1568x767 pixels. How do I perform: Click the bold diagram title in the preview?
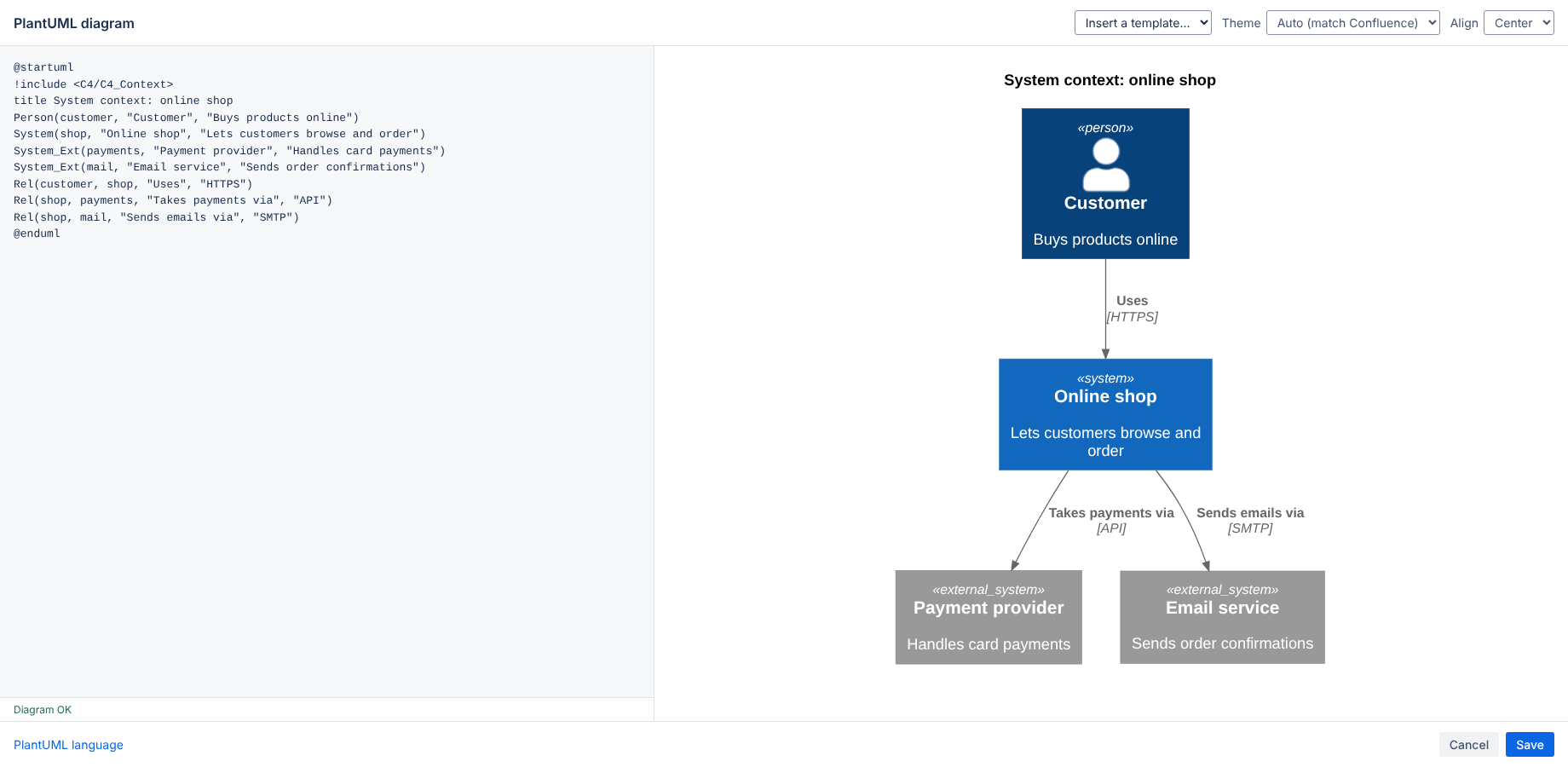tap(1110, 80)
